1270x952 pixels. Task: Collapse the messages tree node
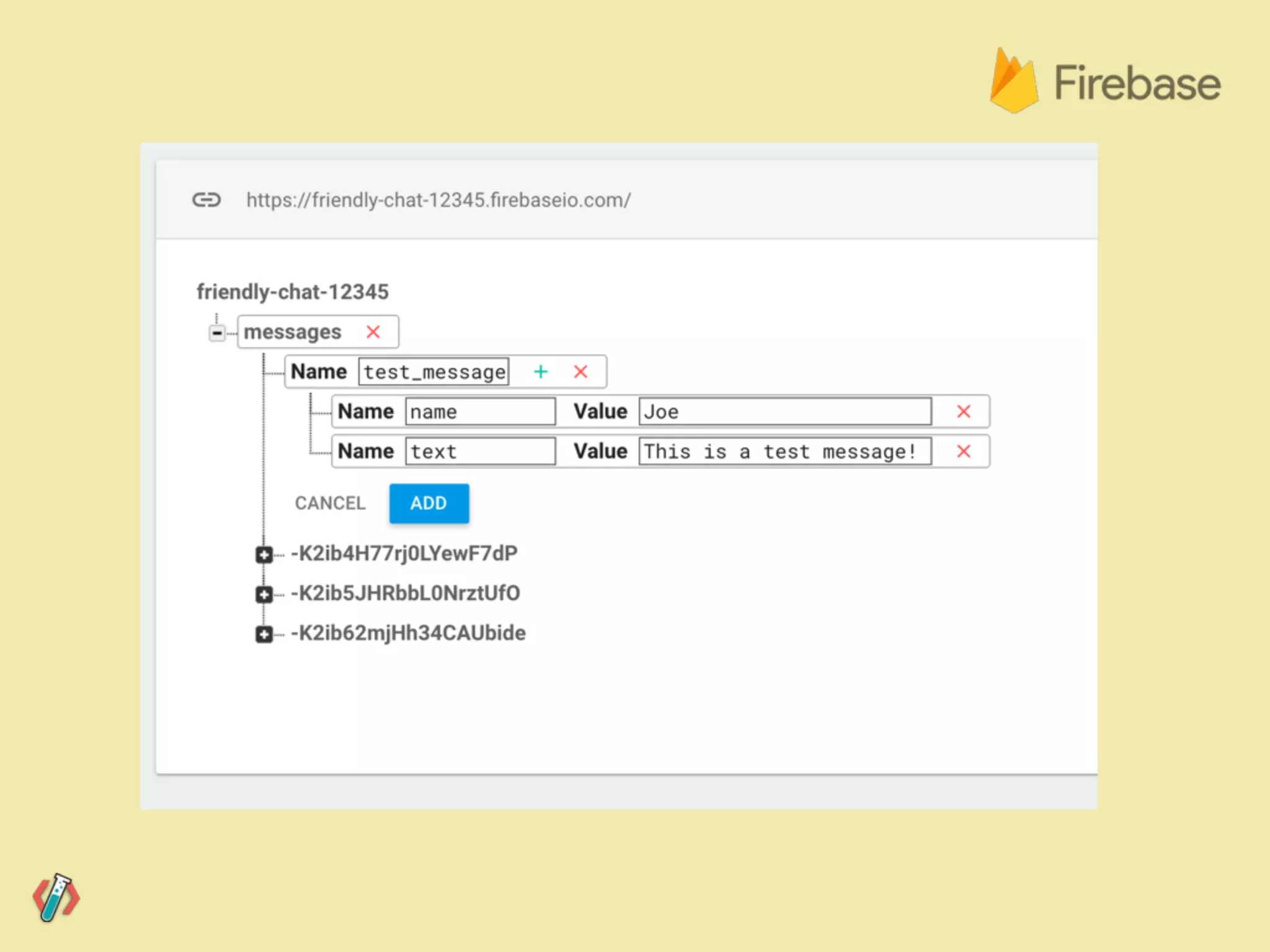click(216, 333)
